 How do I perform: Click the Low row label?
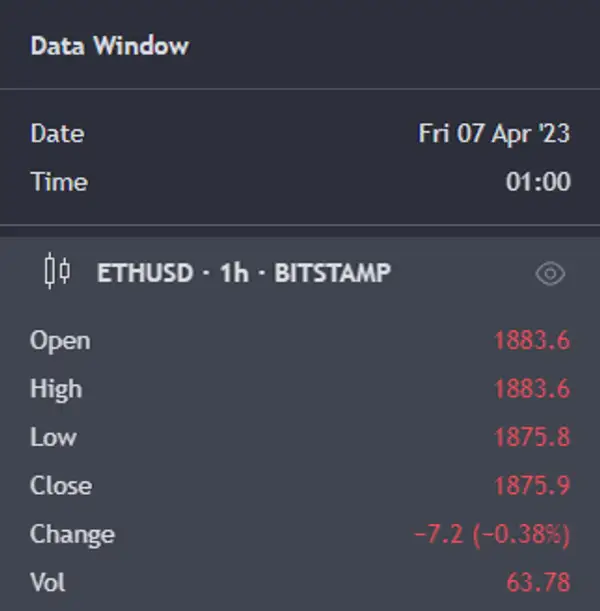pos(53,437)
